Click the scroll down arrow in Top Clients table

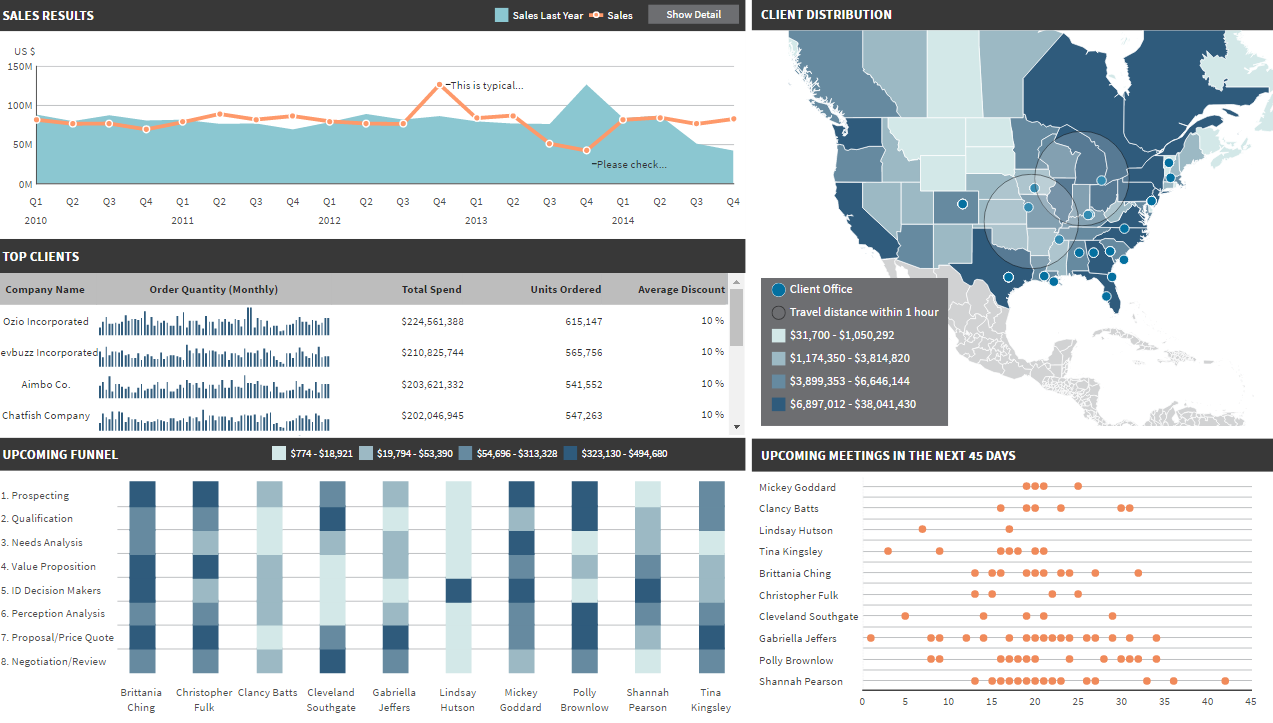point(737,426)
